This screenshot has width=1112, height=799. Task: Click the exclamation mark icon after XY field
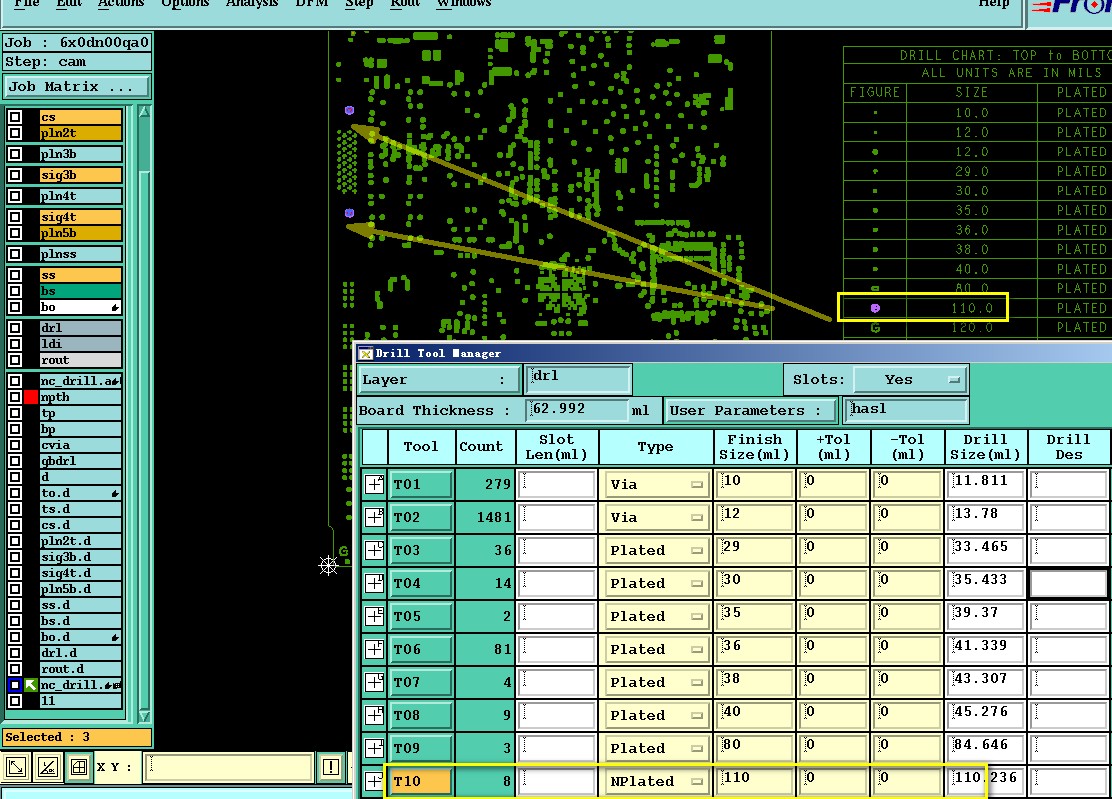331,768
